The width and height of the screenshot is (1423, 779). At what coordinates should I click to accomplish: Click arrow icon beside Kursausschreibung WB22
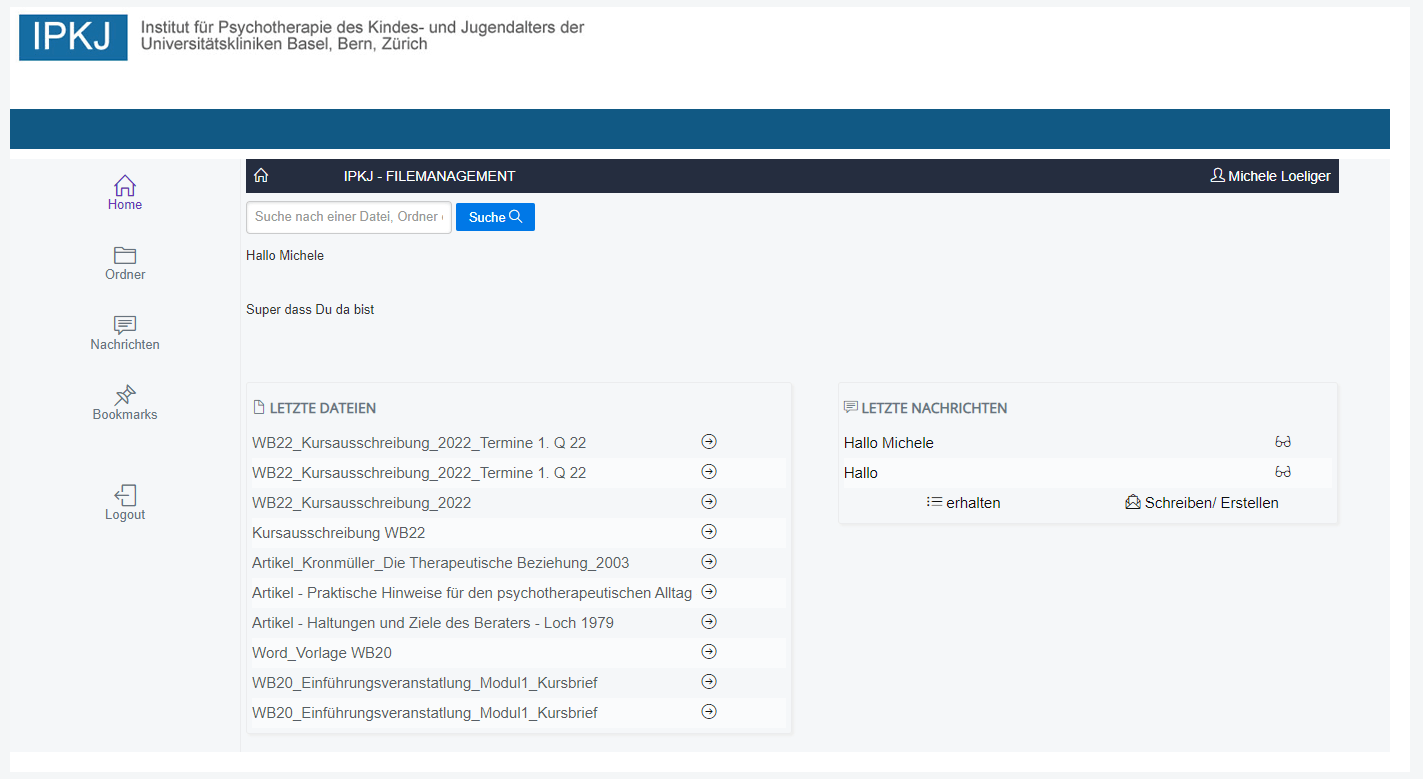click(709, 532)
